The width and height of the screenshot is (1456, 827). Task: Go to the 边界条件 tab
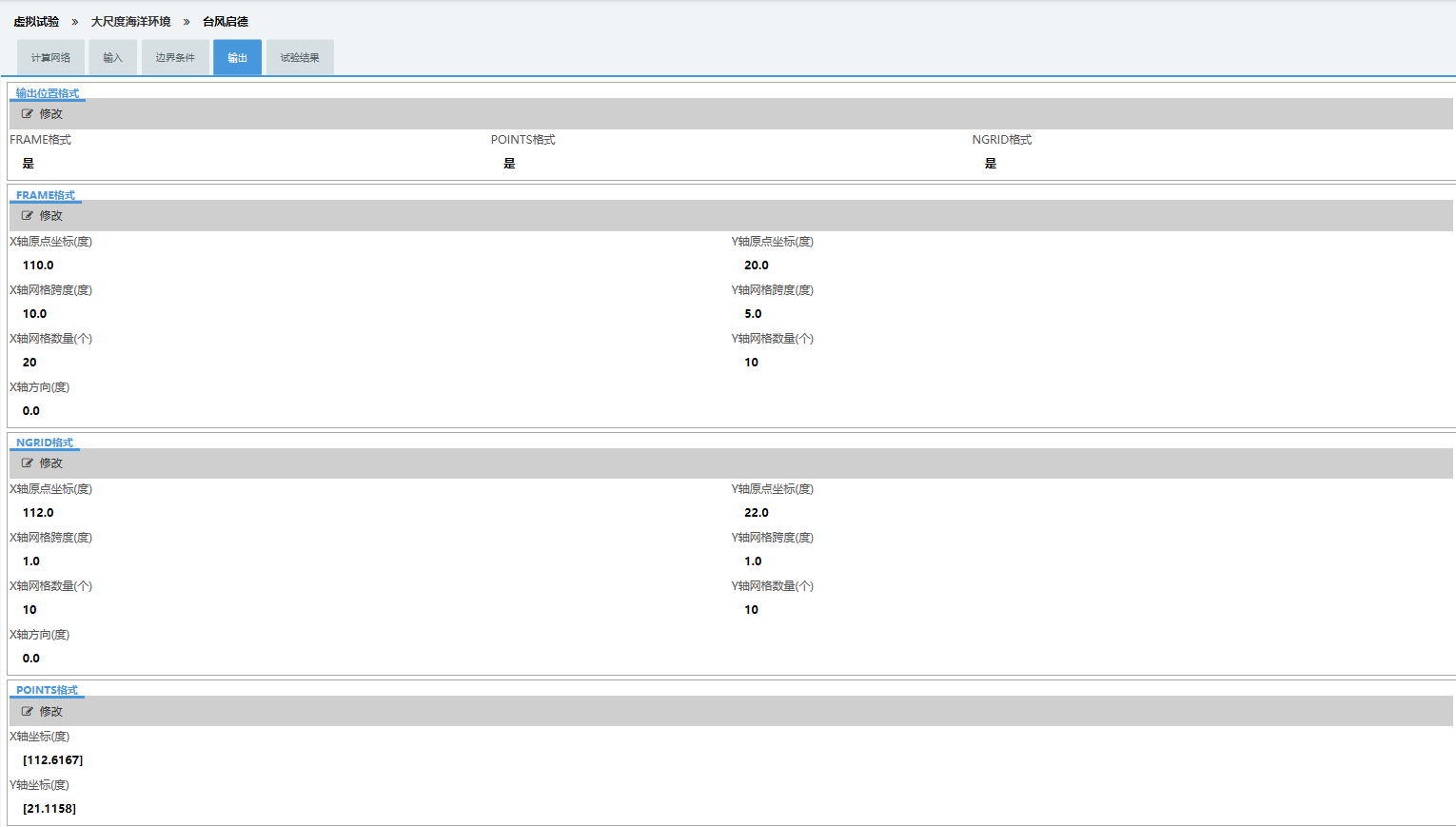pos(175,58)
